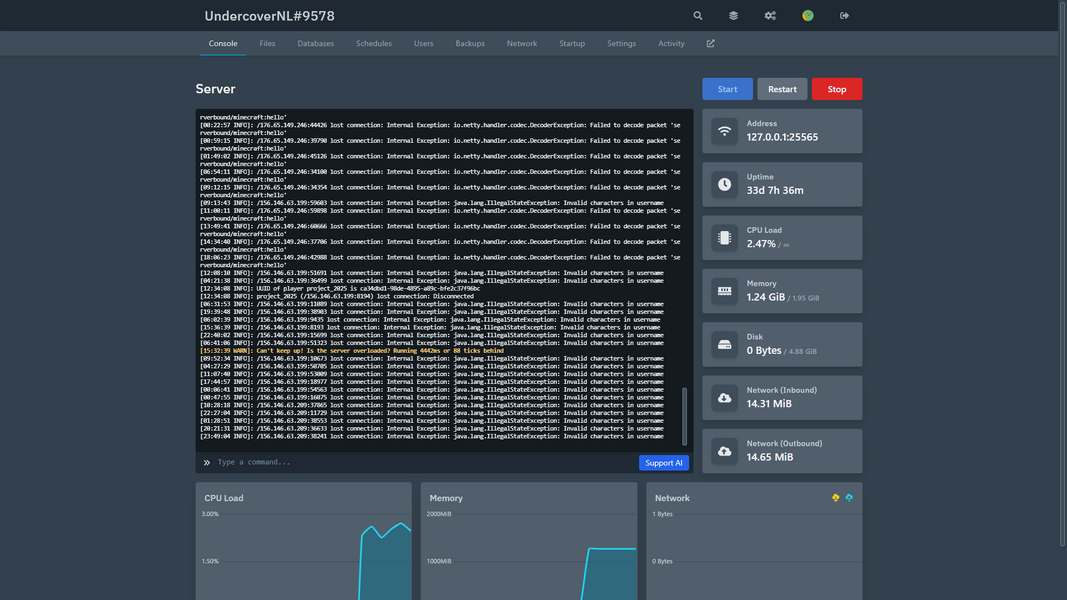Click the Uptime clock icon

click(725, 184)
